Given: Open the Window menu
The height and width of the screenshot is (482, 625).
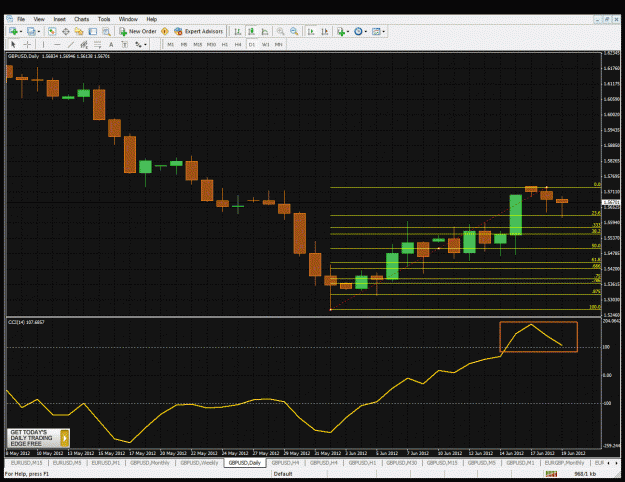Looking at the screenshot, I should pos(128,19).
